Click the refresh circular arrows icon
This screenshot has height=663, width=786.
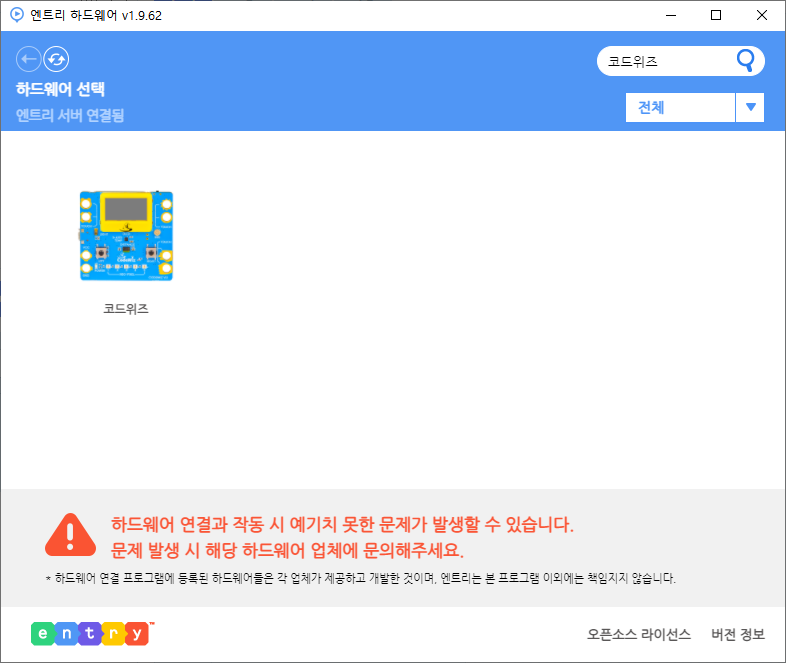pos(56,59)
